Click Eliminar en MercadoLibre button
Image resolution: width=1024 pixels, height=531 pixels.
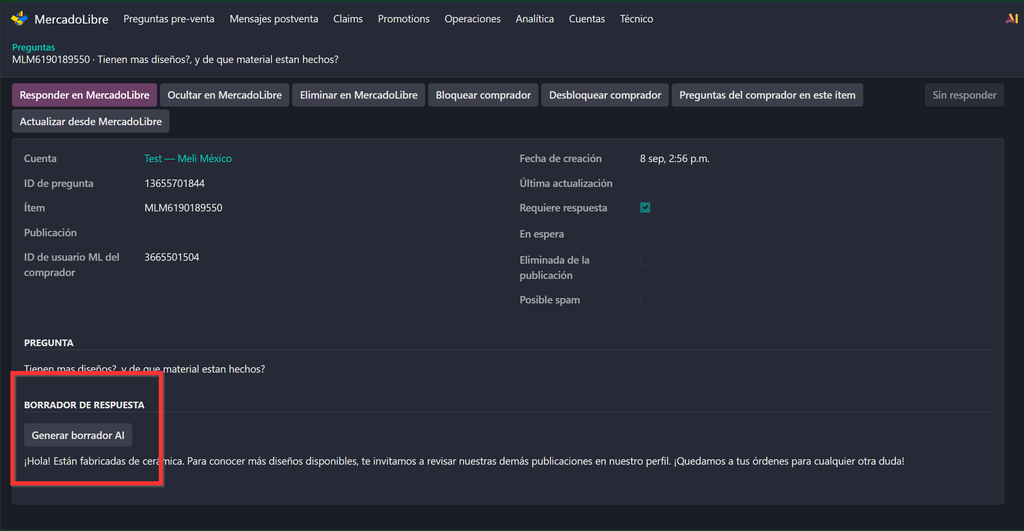point(359,95)
